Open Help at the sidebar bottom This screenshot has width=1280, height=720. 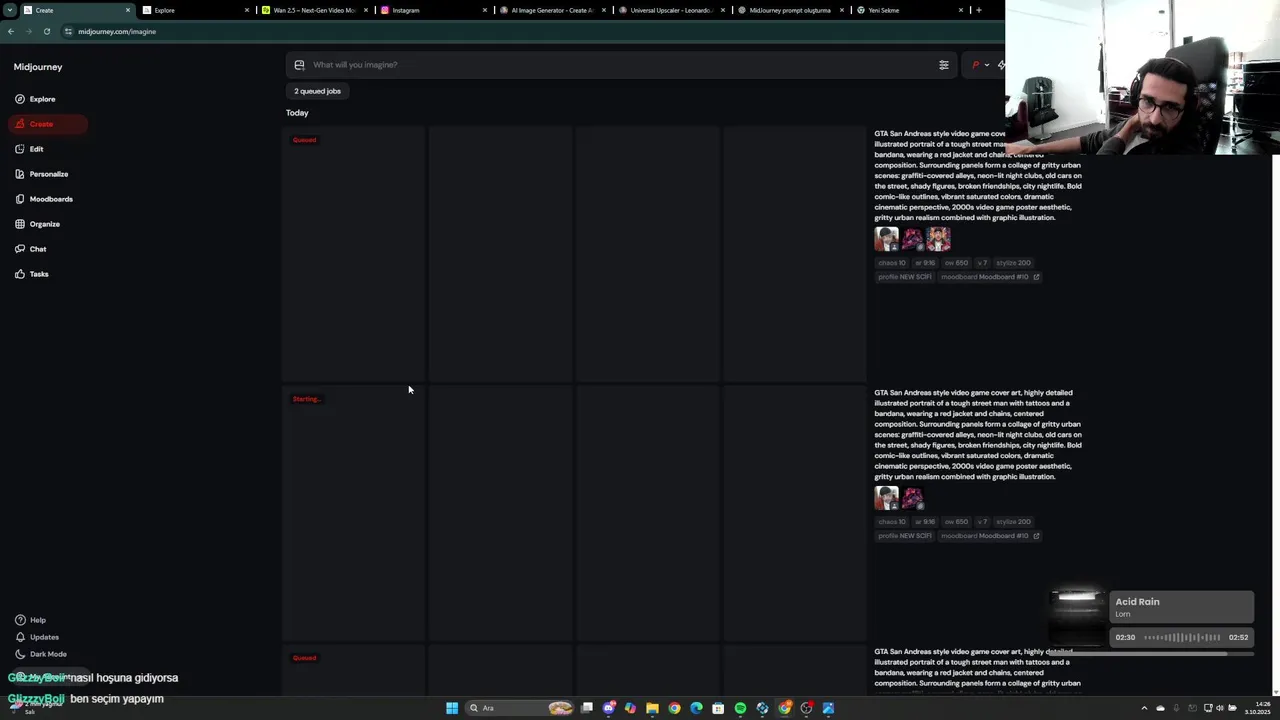(x=30, y=620)
